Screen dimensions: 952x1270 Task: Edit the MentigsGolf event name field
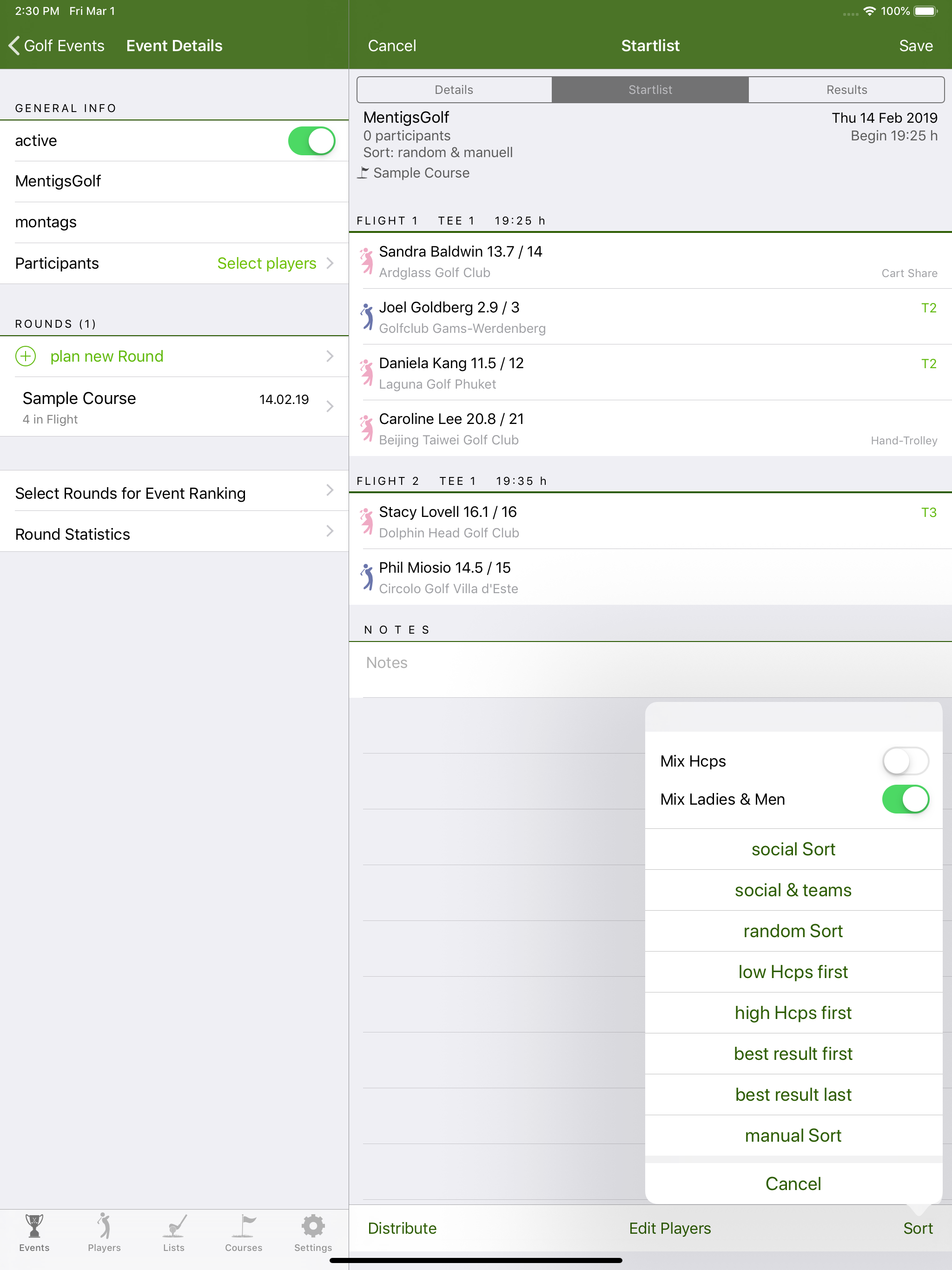(174, 181)
